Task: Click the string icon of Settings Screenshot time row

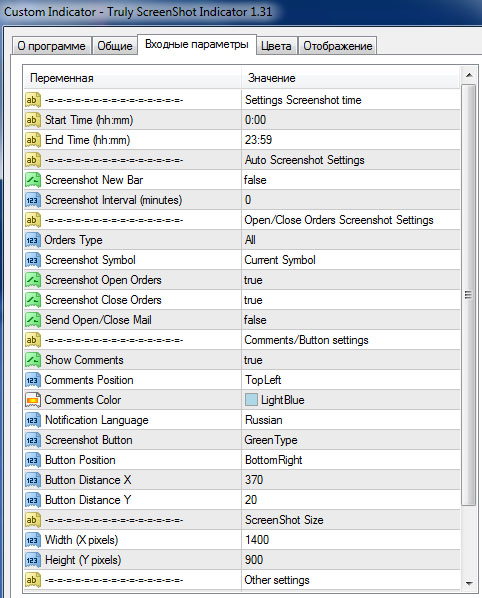Action: click(32, 100)
